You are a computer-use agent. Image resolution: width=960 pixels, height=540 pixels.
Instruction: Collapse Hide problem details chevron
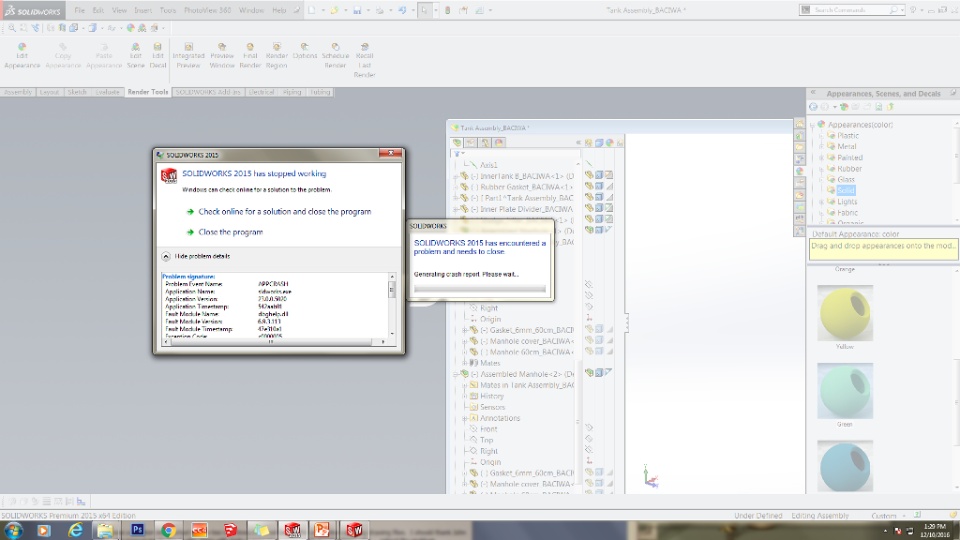[x=166, y=256]
